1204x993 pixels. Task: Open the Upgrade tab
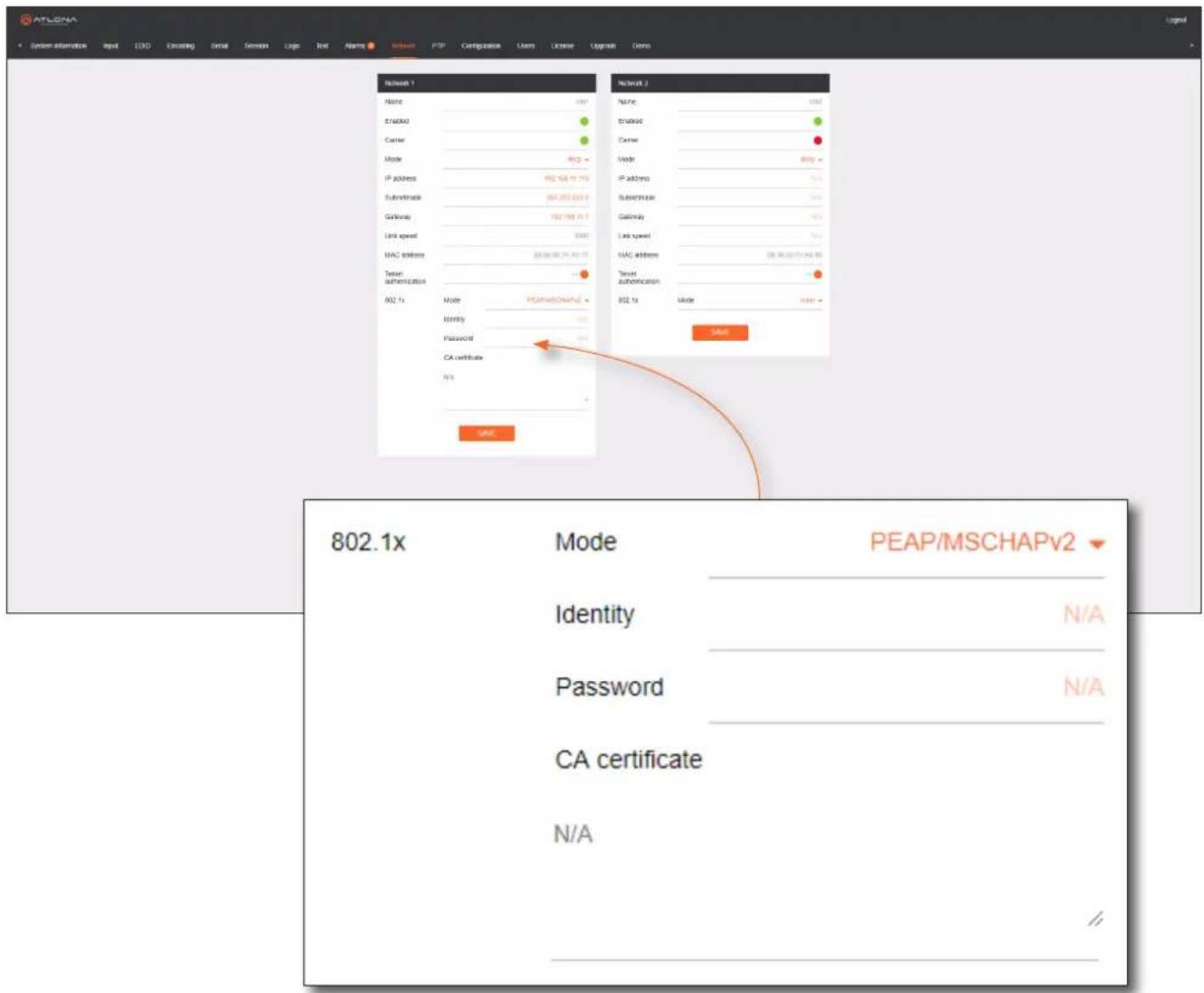pos(603,46)
